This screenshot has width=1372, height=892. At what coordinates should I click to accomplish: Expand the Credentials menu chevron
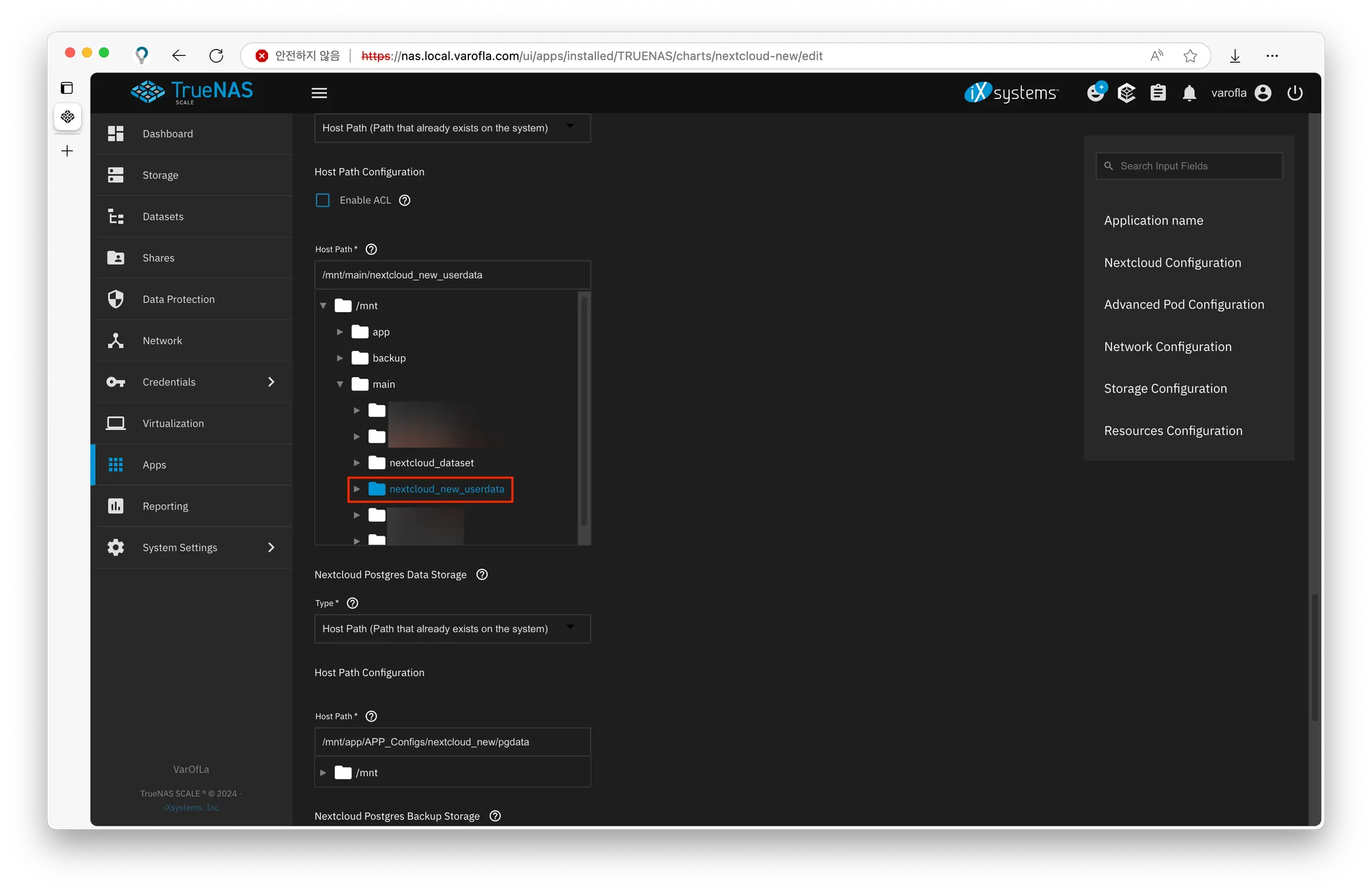click(271, 382)
